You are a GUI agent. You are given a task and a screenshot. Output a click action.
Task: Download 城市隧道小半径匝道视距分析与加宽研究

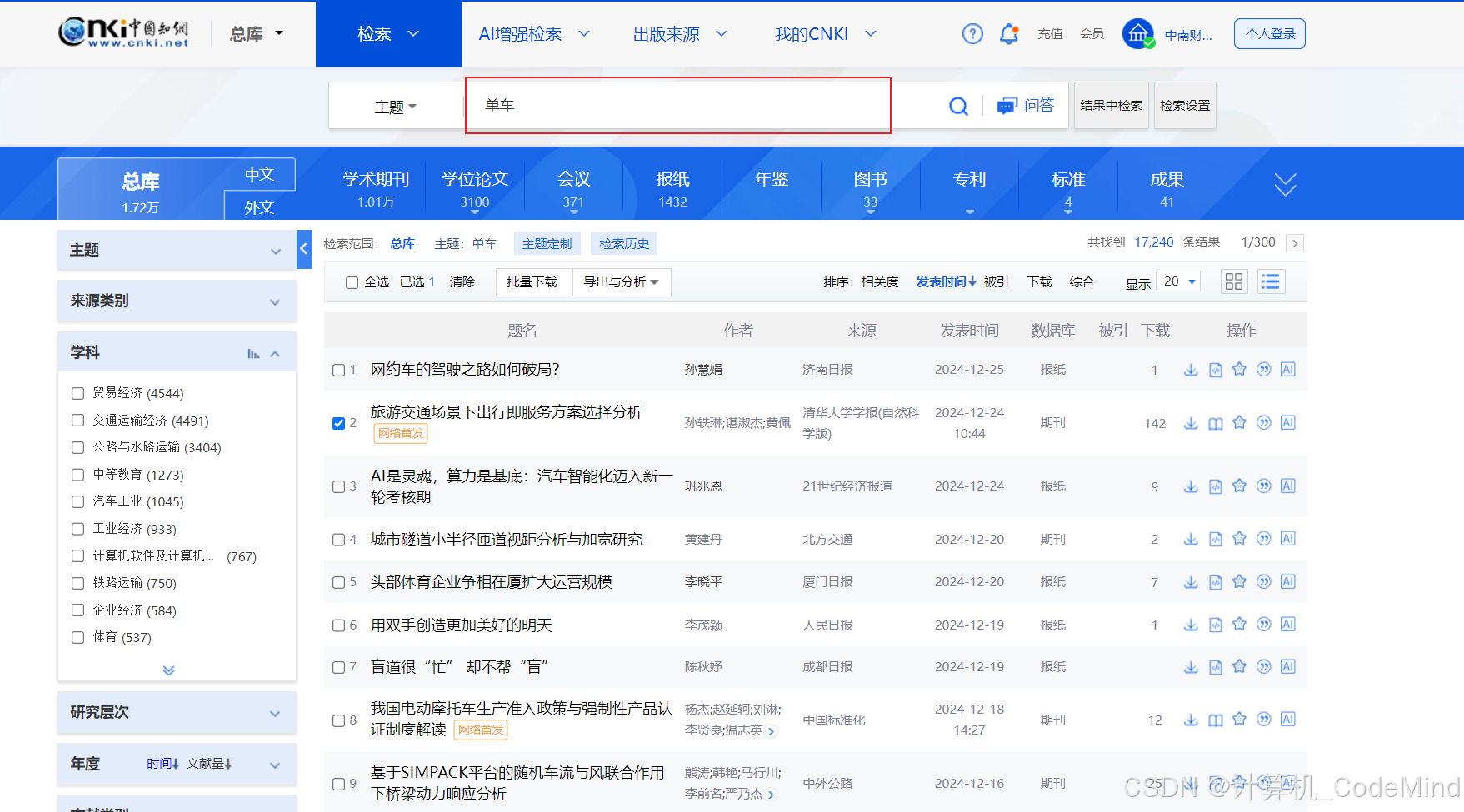(1191, 539)
